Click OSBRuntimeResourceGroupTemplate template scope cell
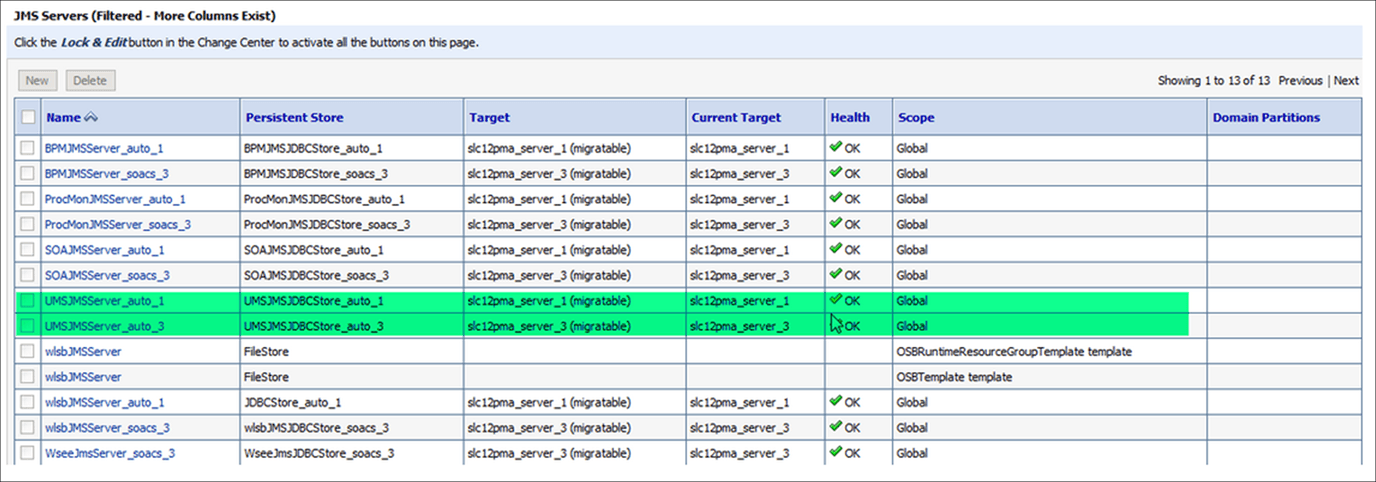The width and height of the screenshot is (1376, 482). pyautogui.click(x=1014, y=352)
